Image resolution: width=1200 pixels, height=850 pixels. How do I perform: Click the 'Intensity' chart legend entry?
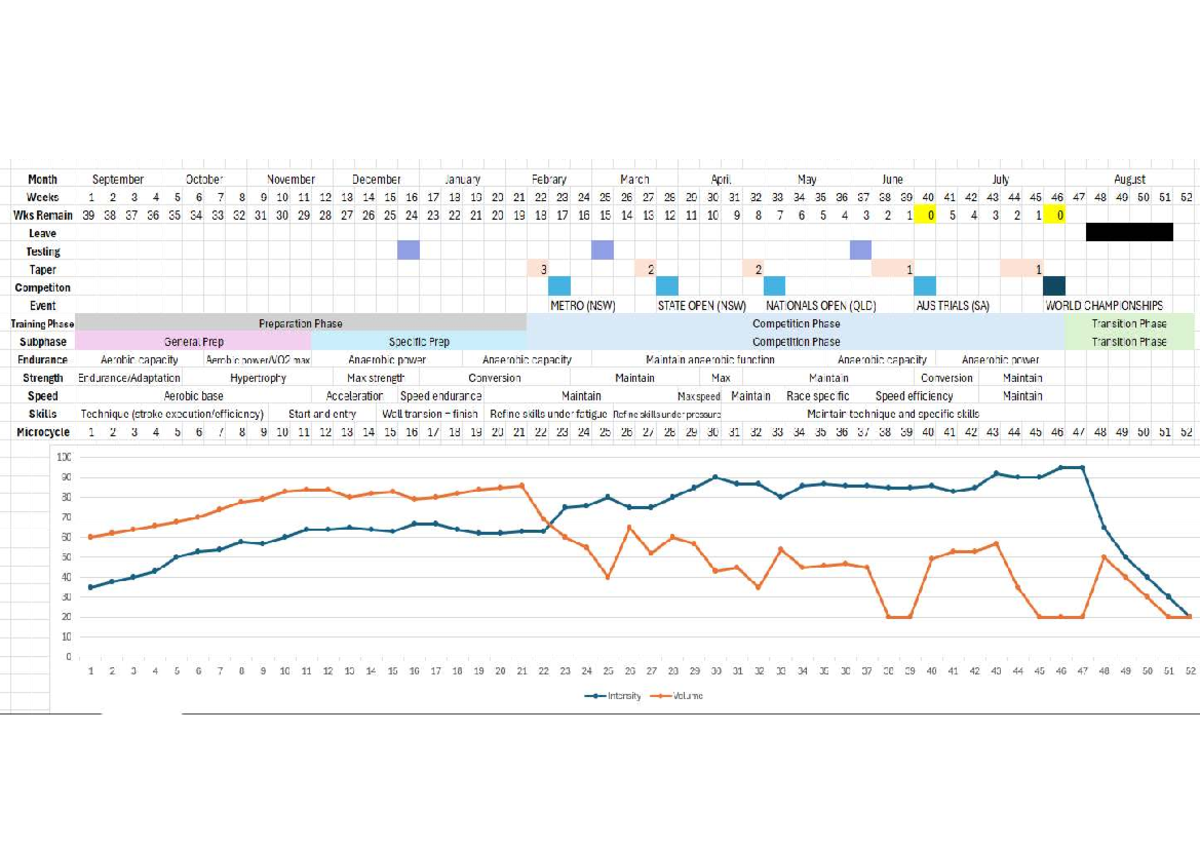coord(614,695)
